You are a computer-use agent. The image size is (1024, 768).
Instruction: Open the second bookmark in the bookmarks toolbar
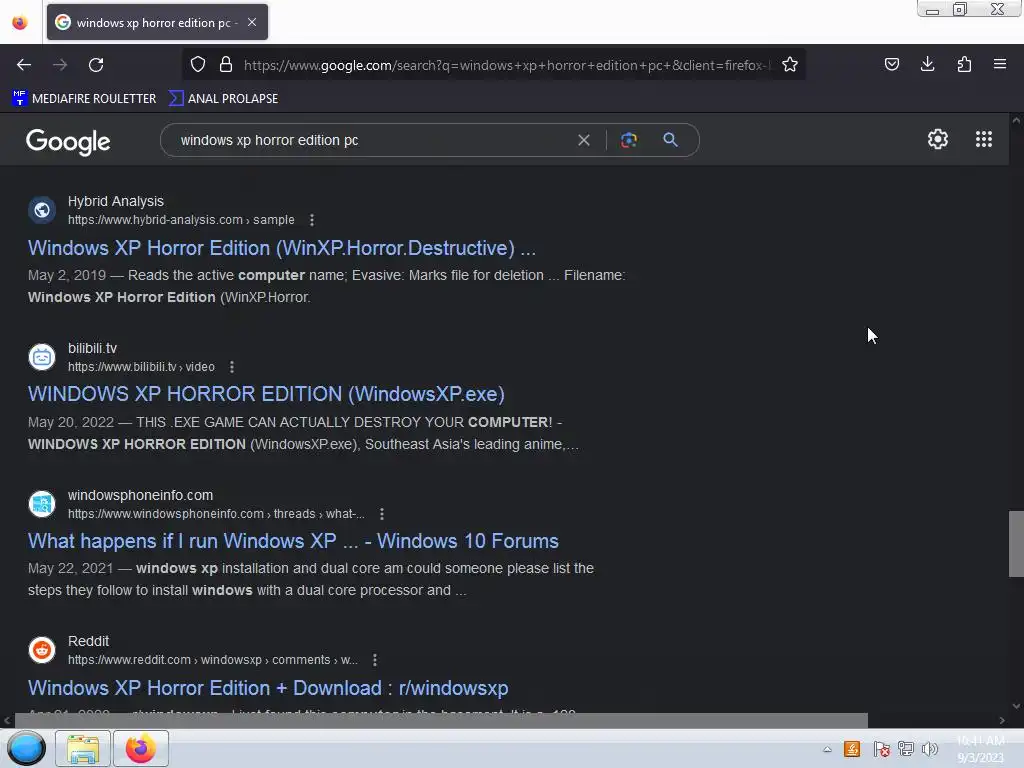[x=223, y=99]
